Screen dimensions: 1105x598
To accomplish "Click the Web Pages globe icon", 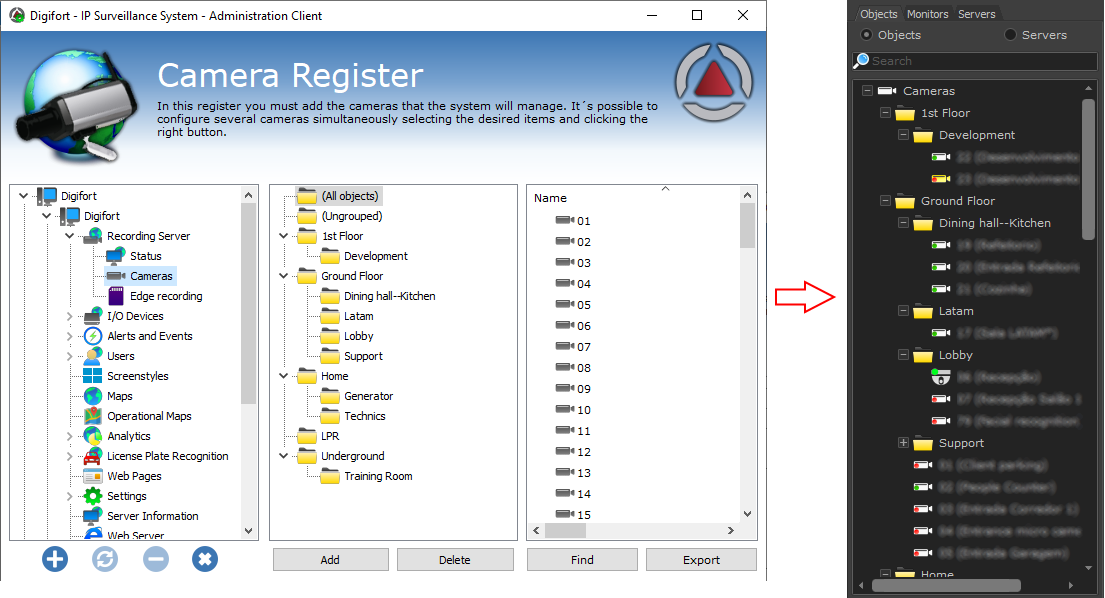I will point(93,476).
